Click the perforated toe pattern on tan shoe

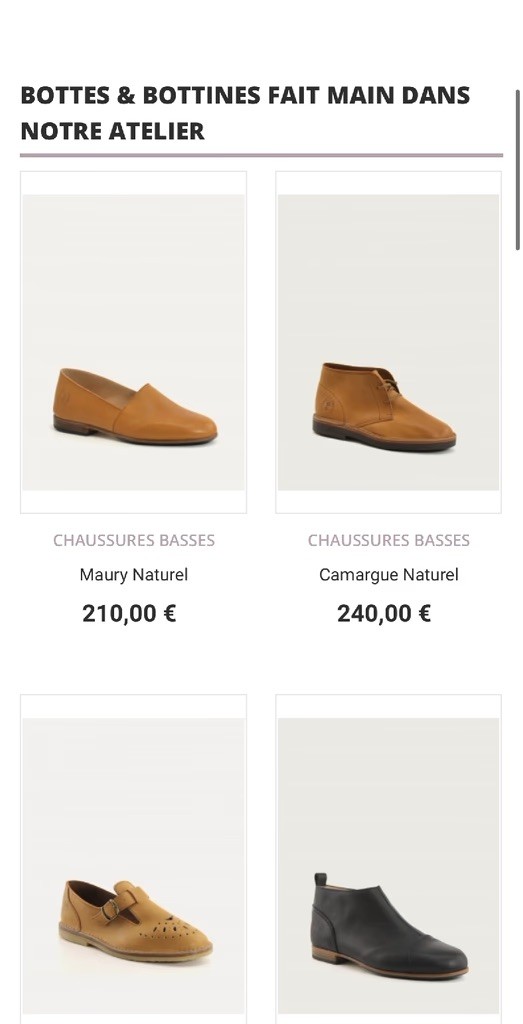171,927
